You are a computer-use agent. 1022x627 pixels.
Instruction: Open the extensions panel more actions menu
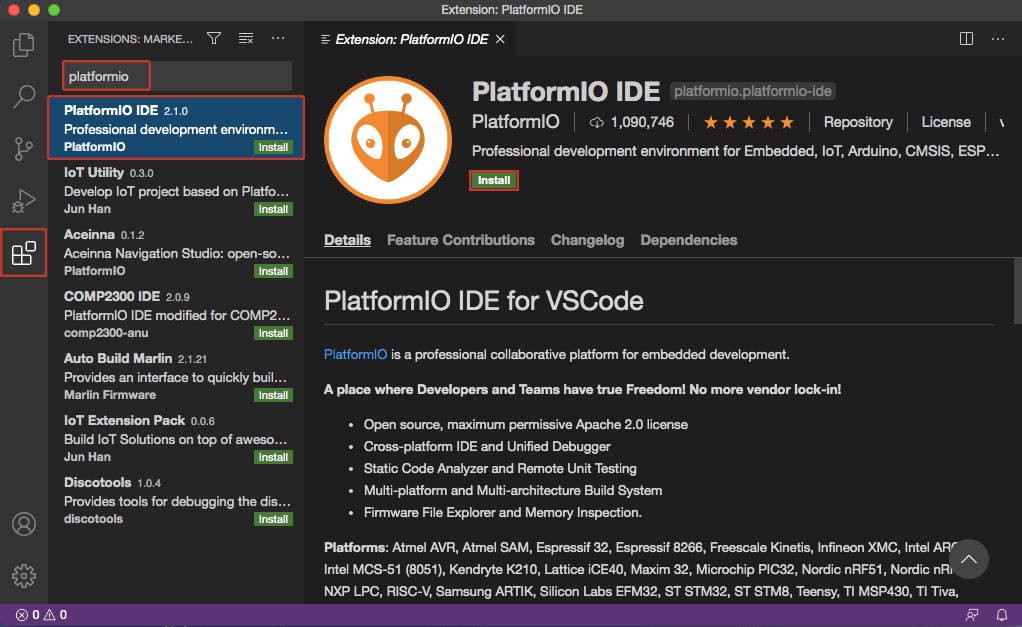tap(278, 38)
